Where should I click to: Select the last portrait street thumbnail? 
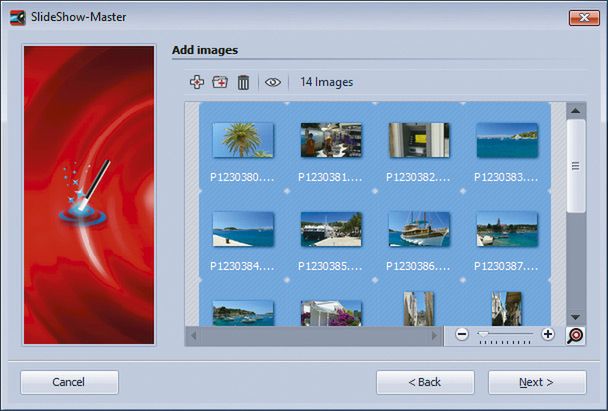pyautogui.click(x=507, y=309)
